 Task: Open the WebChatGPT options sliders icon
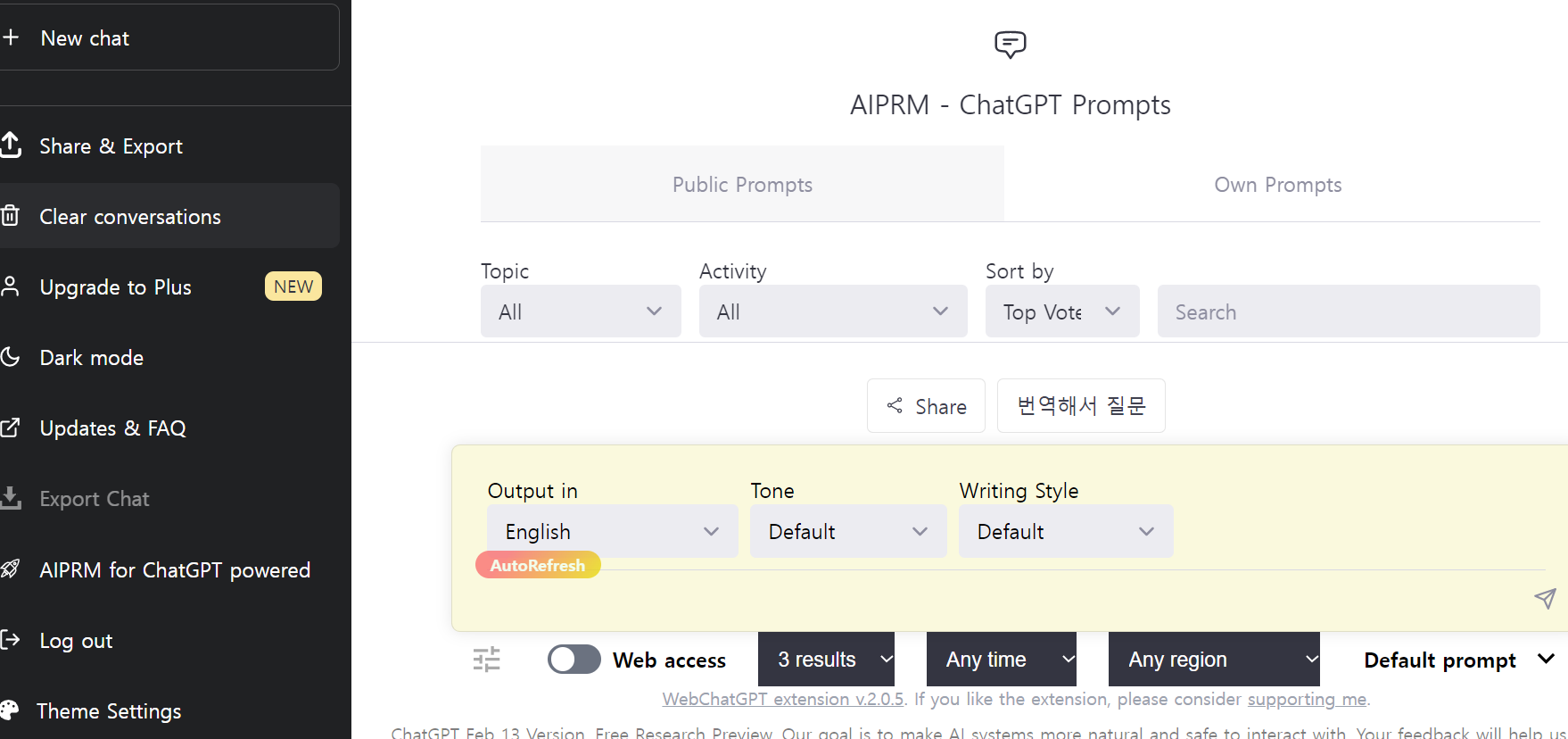486,660
